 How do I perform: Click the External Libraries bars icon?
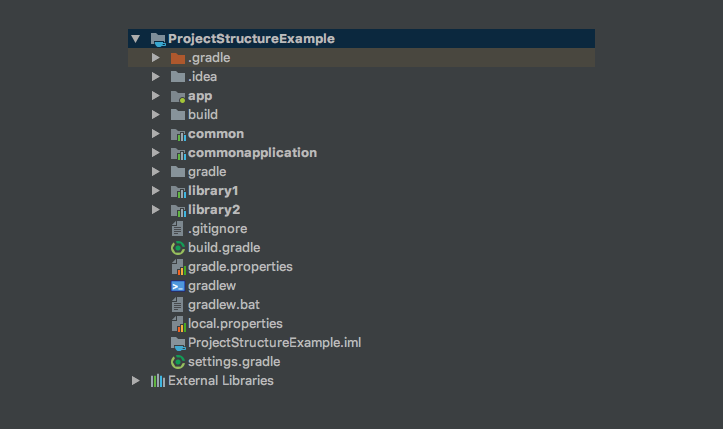click(x=158, y=381)
